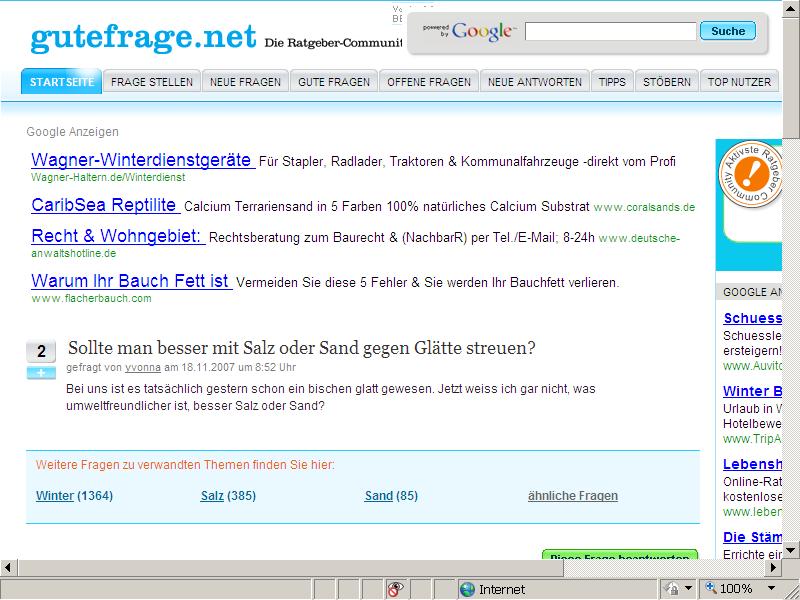Click the Google search input field
Viewport: 800px width, 600px height.
(610, 31)
